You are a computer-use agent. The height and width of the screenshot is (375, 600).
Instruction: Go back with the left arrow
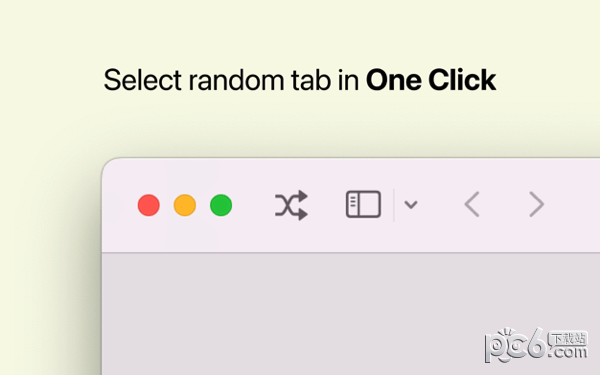click(x=472, y=205)
